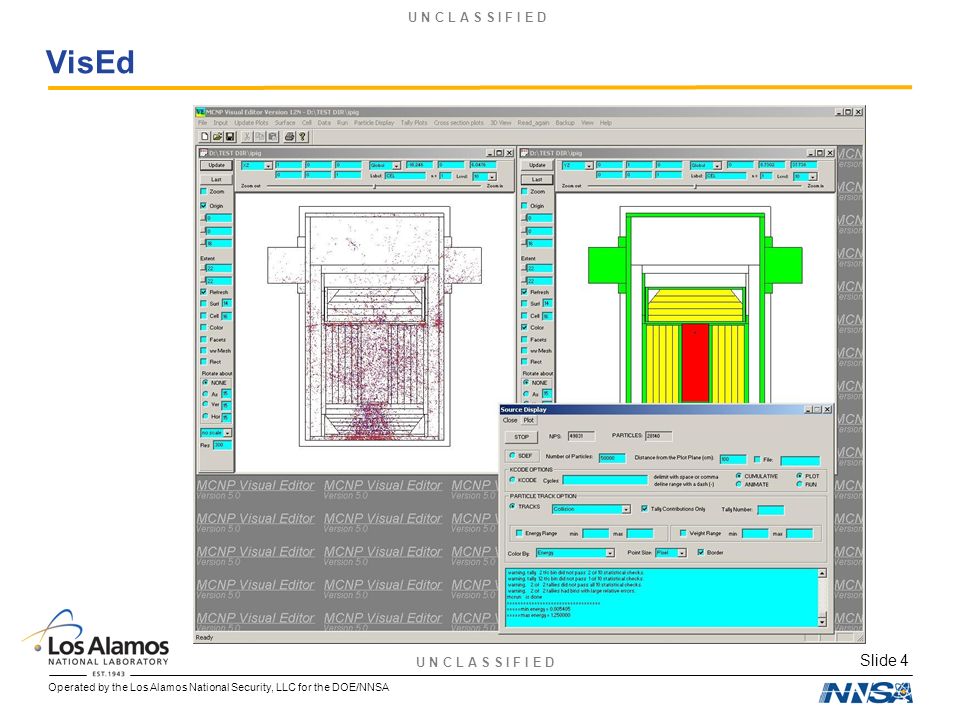Click Close in Source Display menu
The width and height of the screenshot is (960, 720).
coord(510,421)
